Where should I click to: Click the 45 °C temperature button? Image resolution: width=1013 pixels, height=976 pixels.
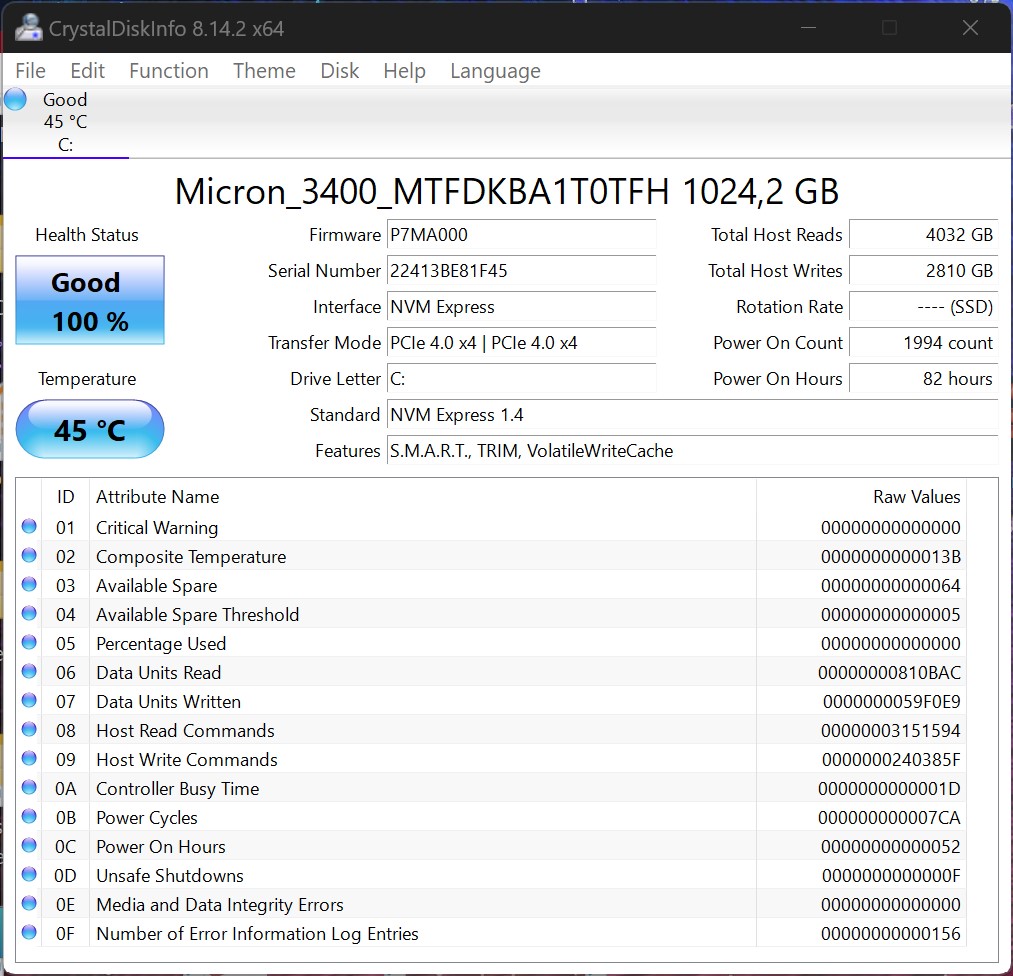click(90, 430)
